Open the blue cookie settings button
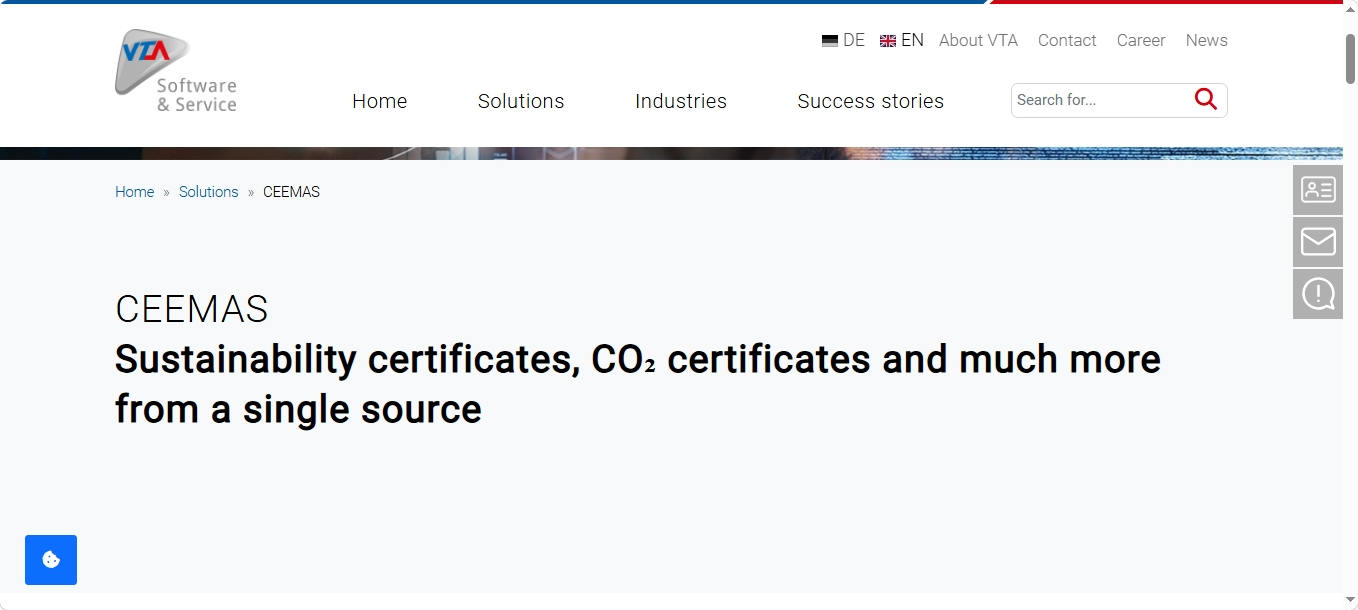Screen dimensions: 1358x610 click(x=51, y=560)
